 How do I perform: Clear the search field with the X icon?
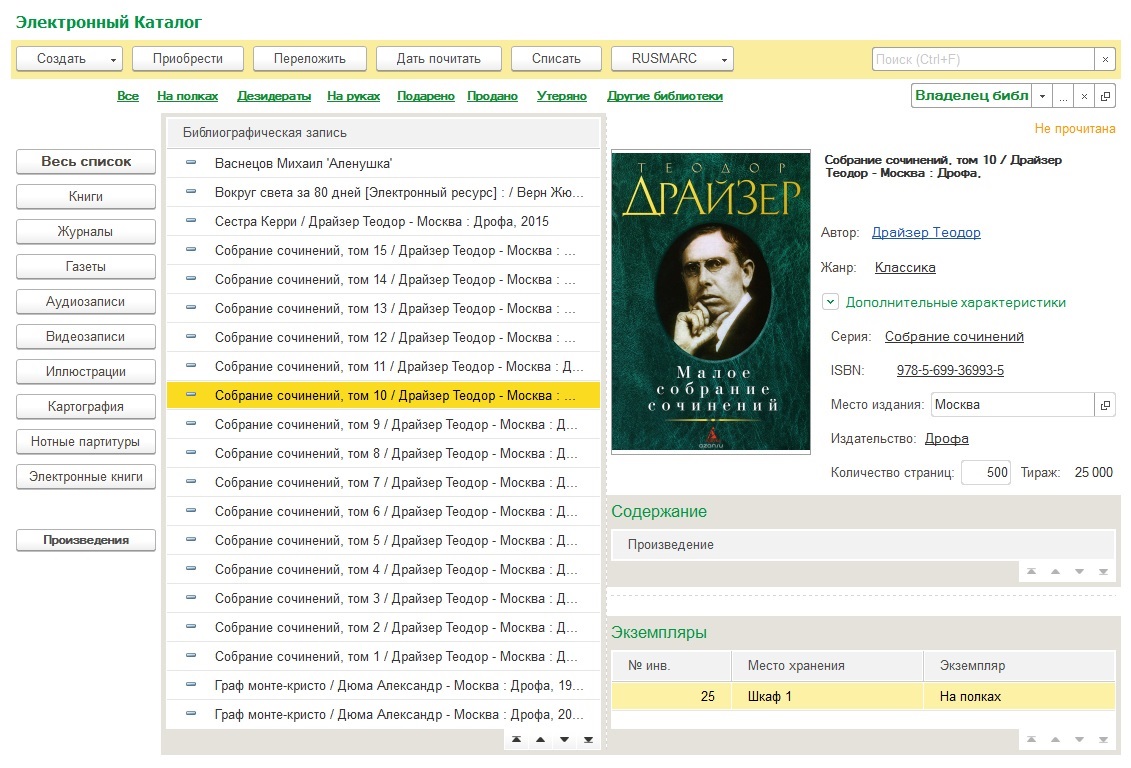[1105, 59]
